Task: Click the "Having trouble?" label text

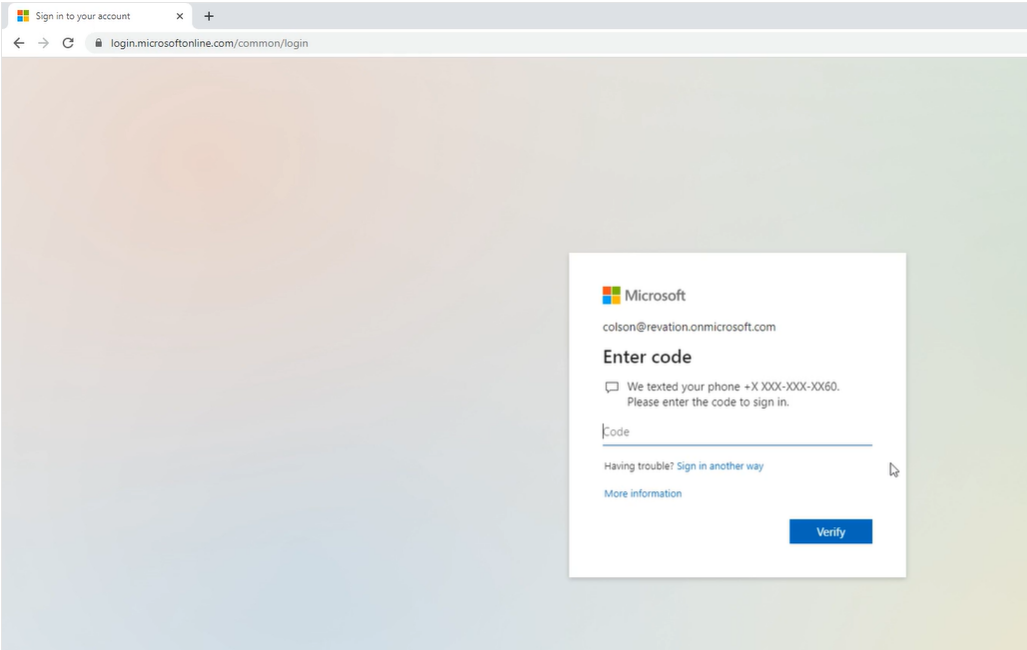Action: (638, 466)
